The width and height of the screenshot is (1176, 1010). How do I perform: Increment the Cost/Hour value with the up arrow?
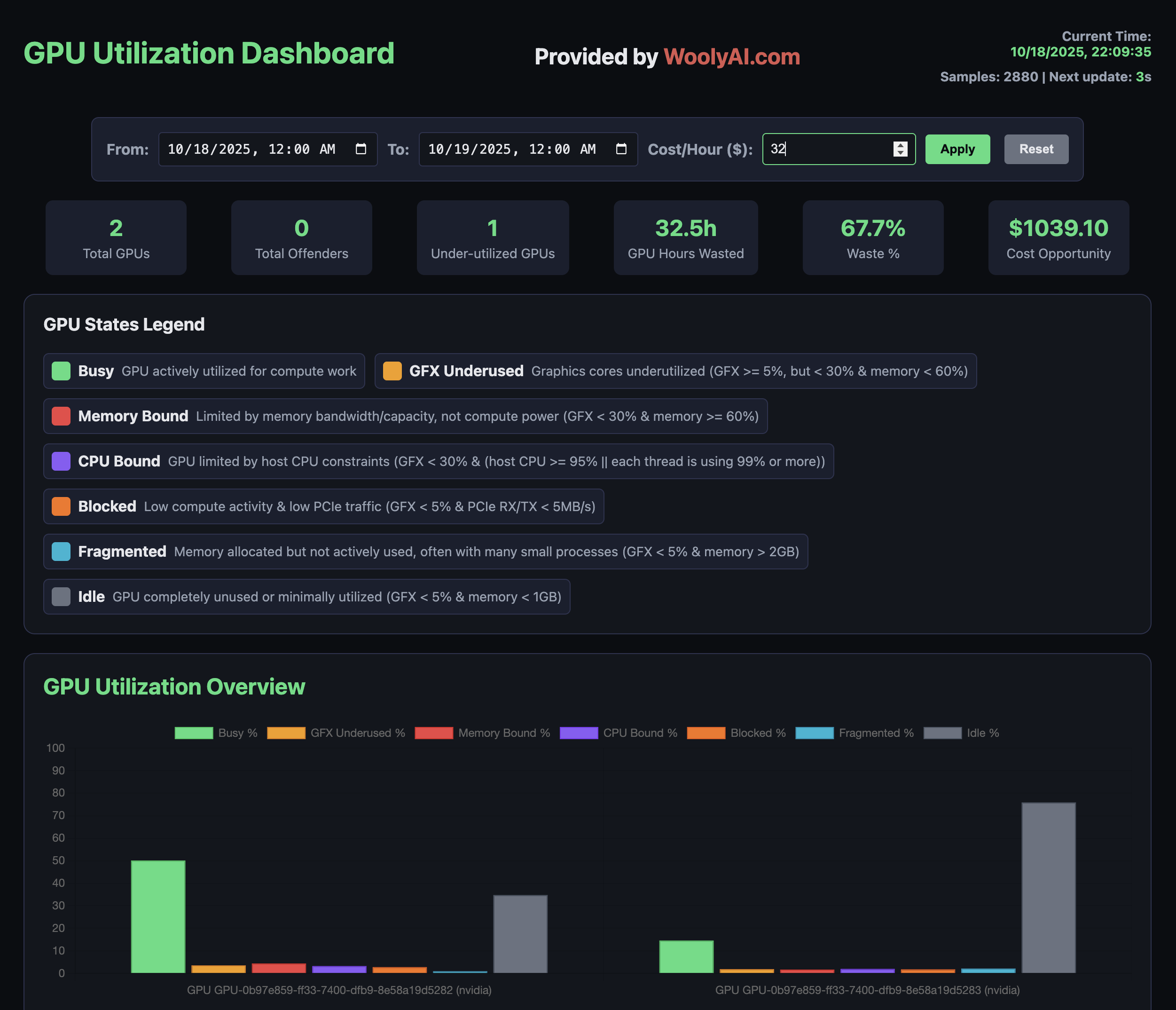902,145
